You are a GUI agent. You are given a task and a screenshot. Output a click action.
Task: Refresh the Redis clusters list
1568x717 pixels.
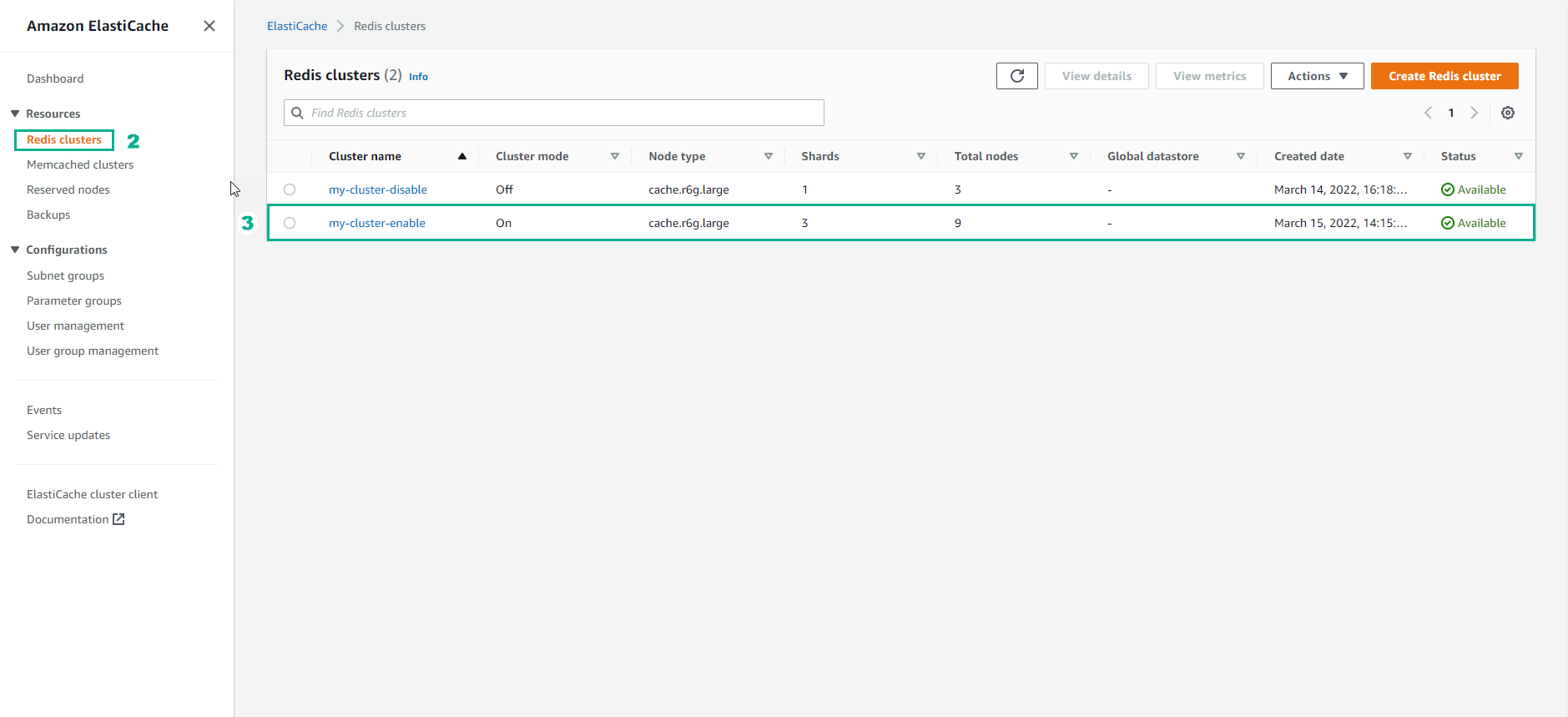point(1016,76)
